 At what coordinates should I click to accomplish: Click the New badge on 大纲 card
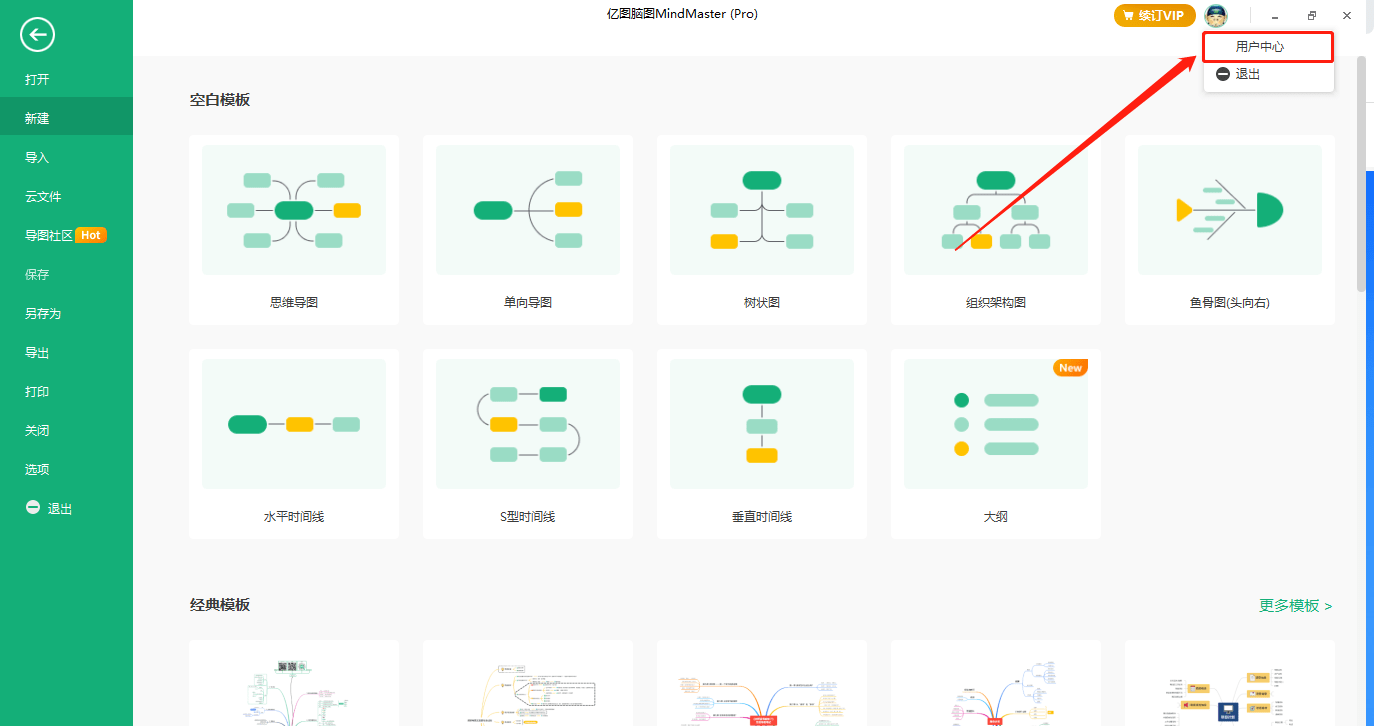point(1070,368)
